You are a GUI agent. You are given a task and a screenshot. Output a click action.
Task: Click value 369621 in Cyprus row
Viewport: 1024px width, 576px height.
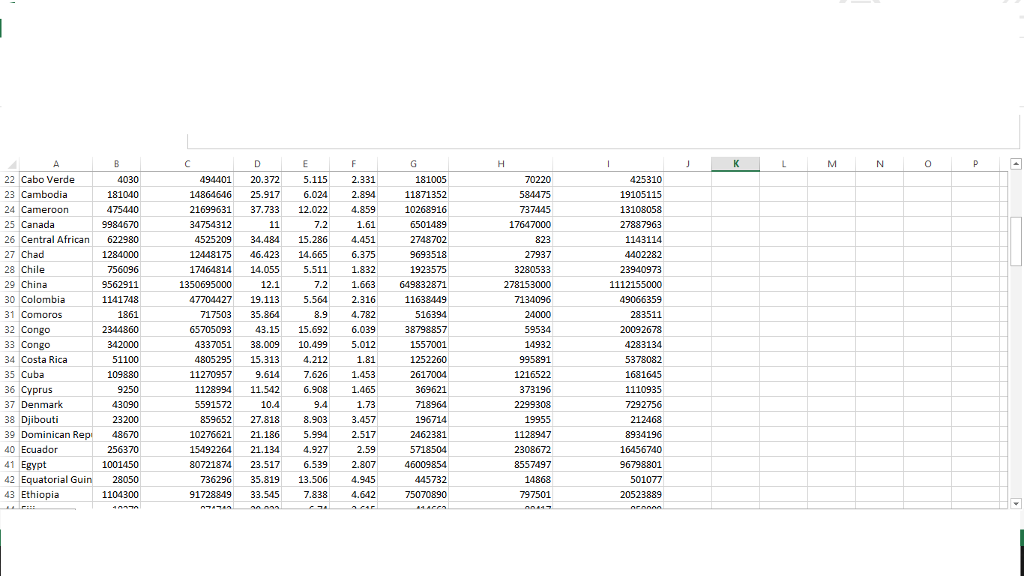pos(413,390)
